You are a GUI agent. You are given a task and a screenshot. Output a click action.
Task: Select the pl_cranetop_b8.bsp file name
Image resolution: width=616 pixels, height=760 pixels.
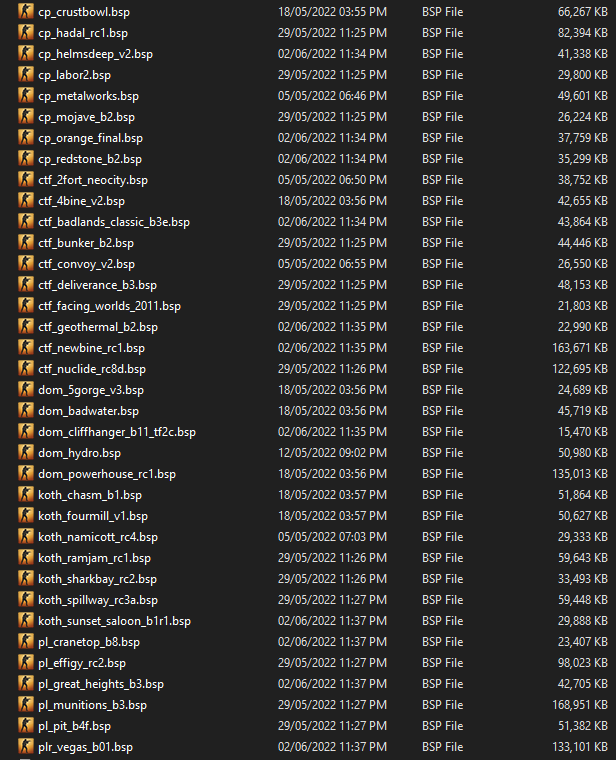point(89,642)
